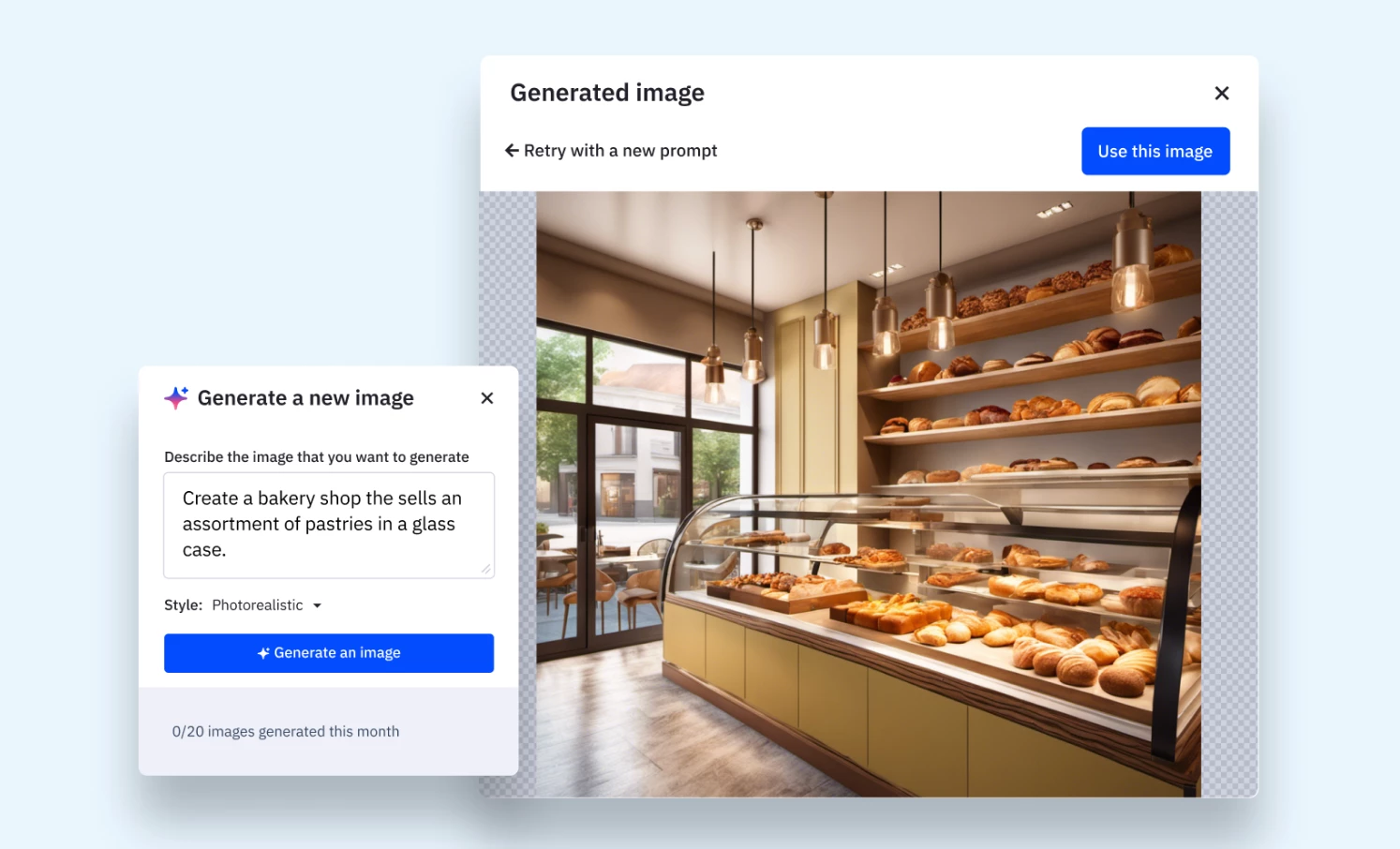
Task: Close the "Generate a new image" panel
Action: pos(486,397)
